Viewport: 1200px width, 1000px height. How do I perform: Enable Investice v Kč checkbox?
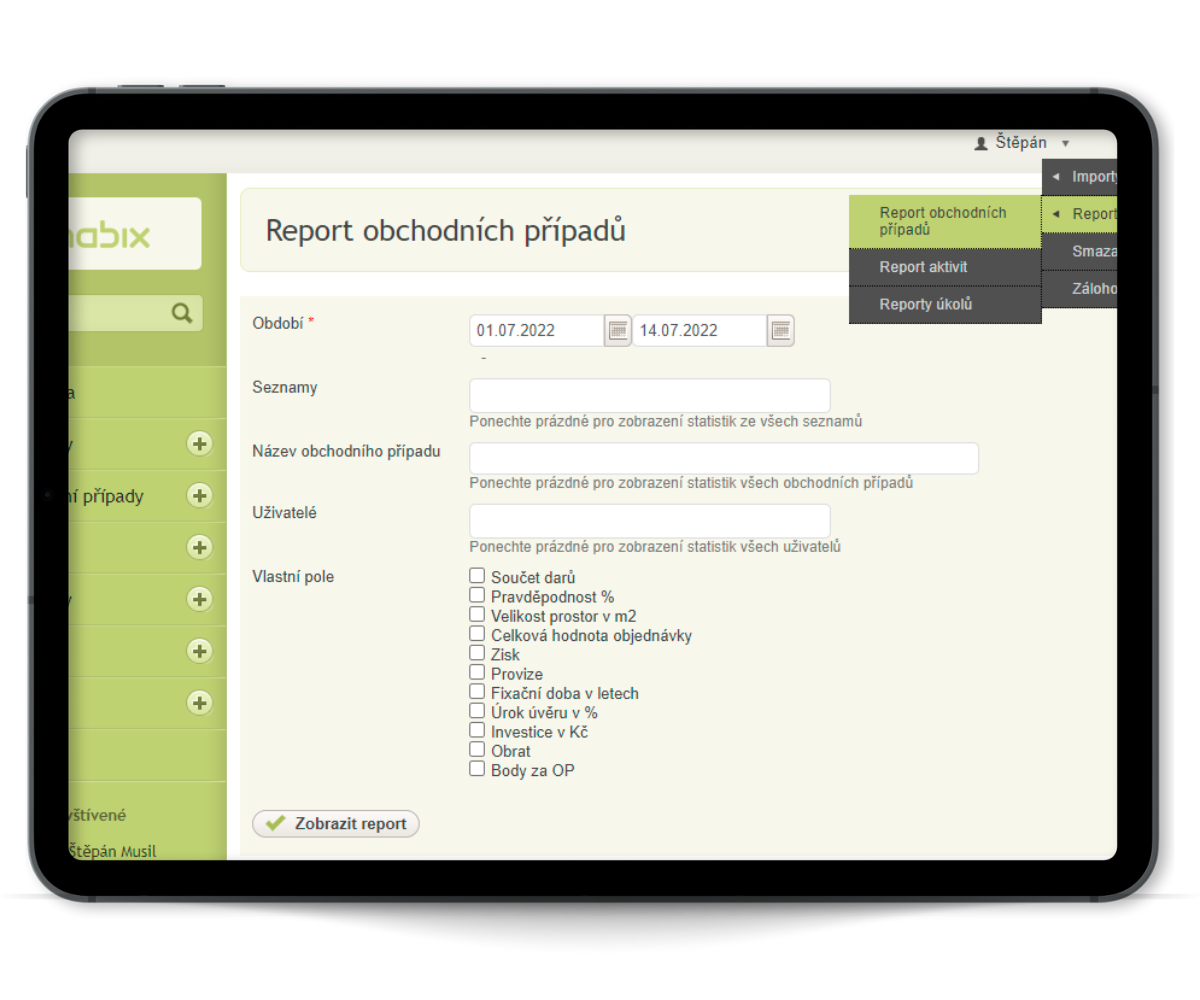pos(477,730)
